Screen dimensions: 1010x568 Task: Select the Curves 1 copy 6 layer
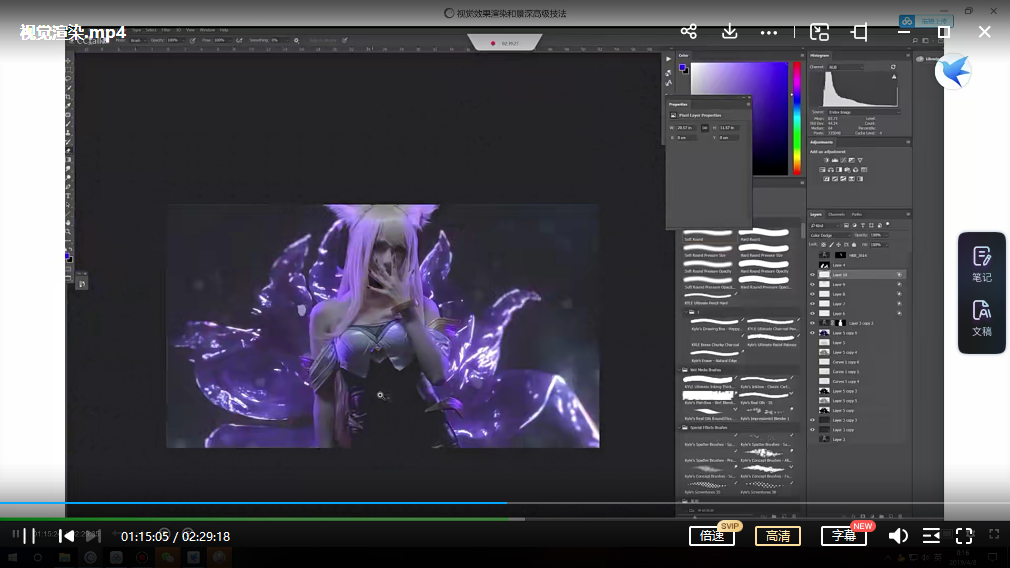pyautogui.click(x=859, y=362)
